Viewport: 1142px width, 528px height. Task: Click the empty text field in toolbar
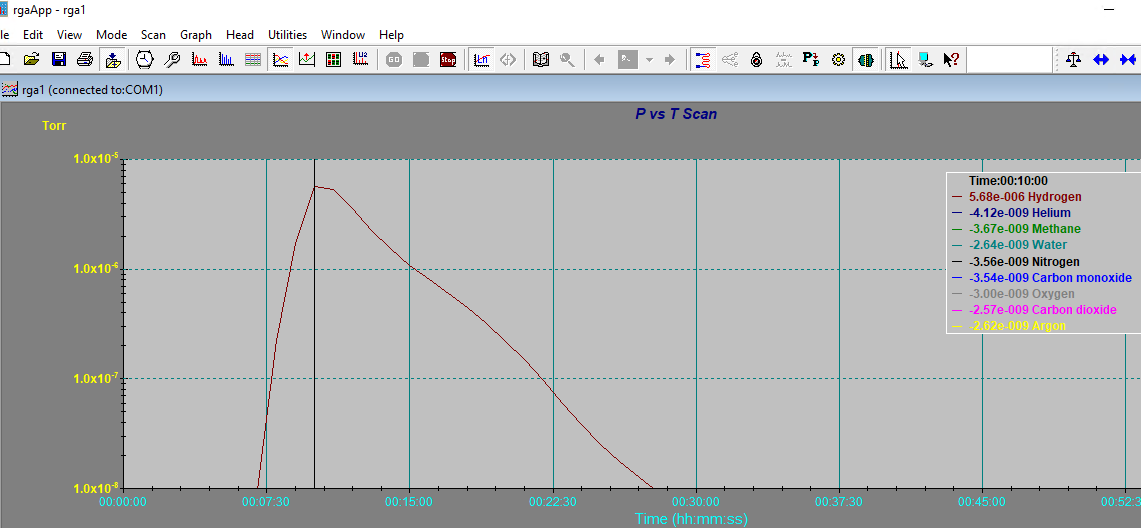click(x=1009, y=60)
